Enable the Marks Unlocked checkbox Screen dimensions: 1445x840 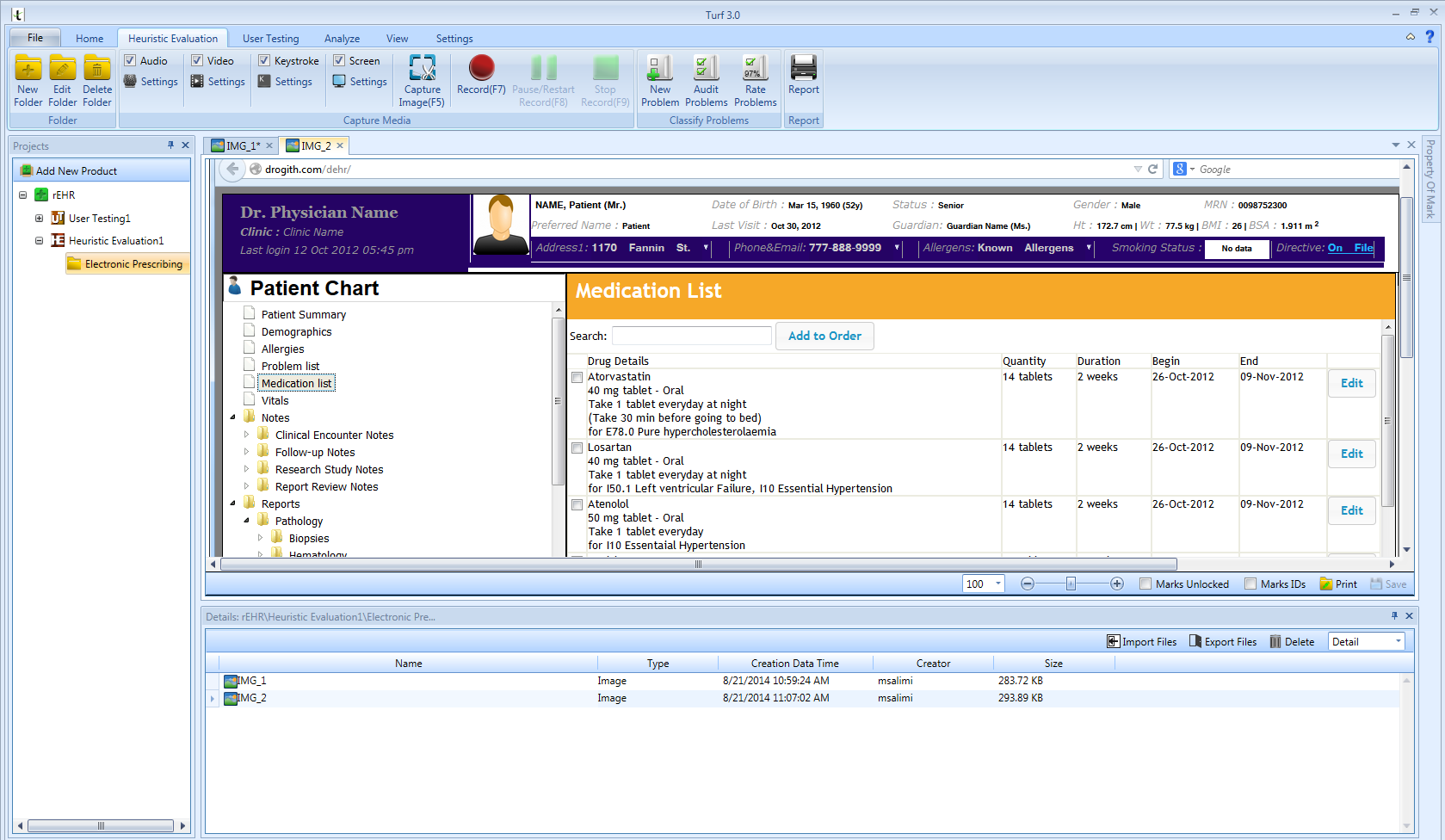click(x=1146, y=584)
